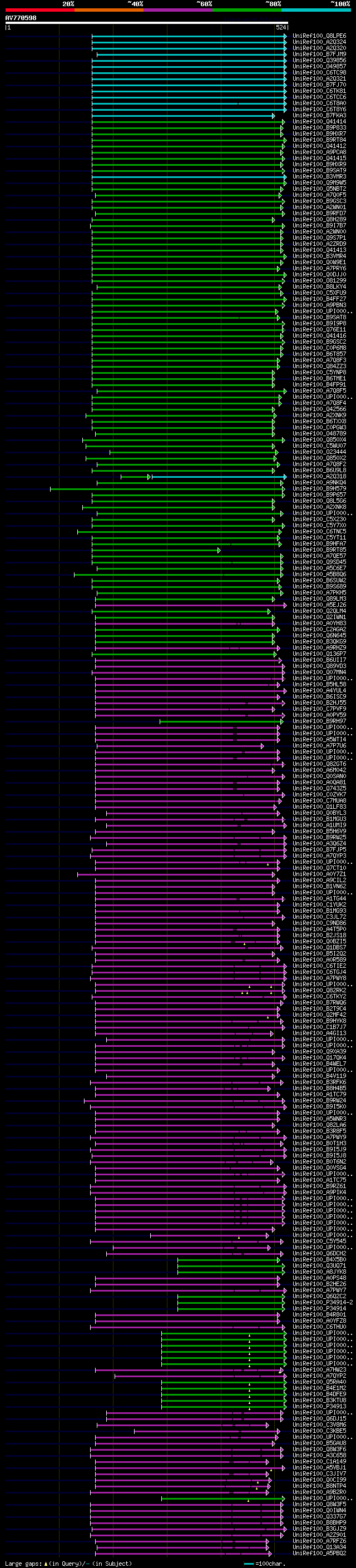
Task: Click the green ~80% identity legend segment
Action: [246, 10]
